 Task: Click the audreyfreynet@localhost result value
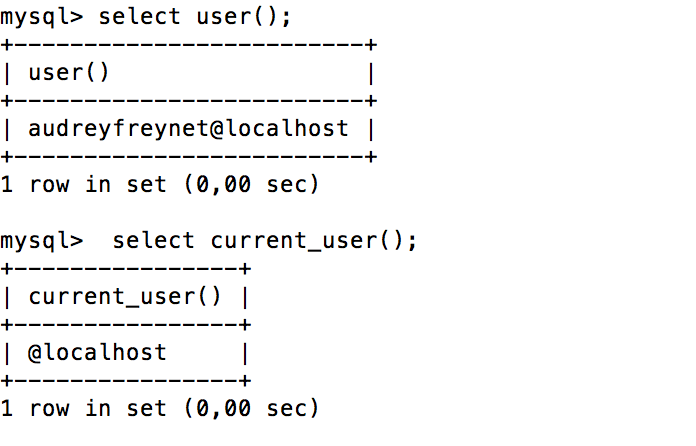(188, 128)
